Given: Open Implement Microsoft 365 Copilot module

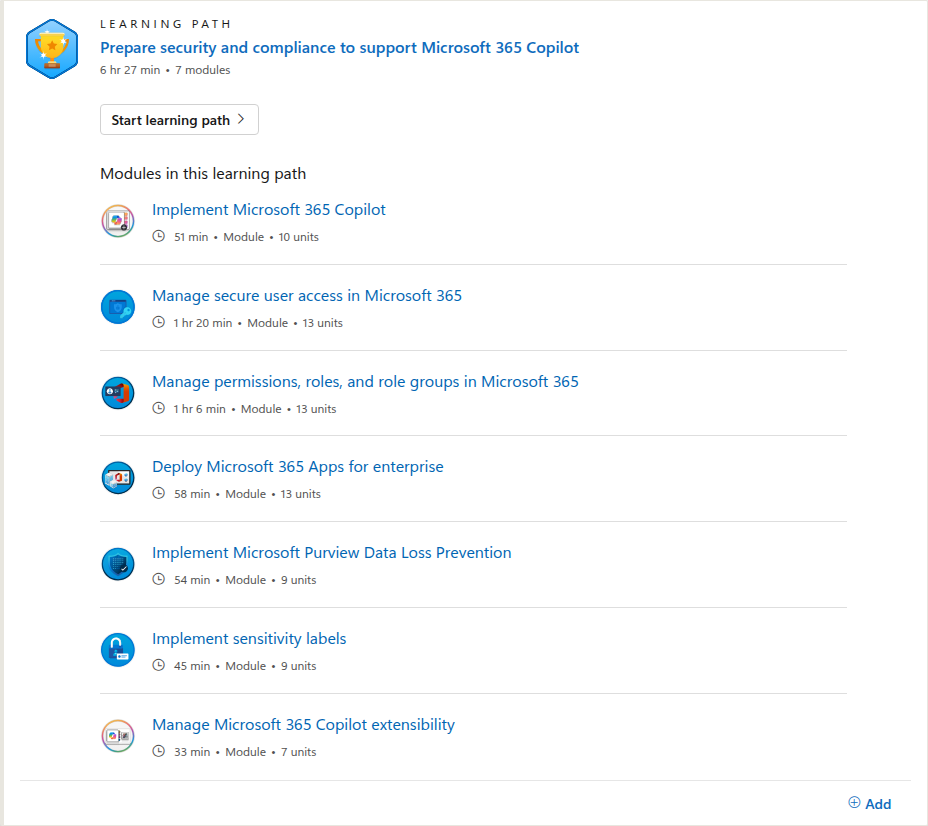Looking at the screenshot, I should point(269,209).
